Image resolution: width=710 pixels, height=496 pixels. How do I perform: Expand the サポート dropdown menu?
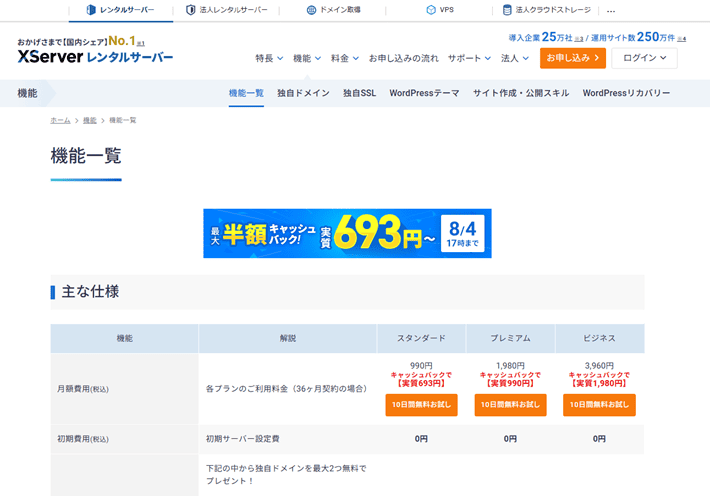469,58
